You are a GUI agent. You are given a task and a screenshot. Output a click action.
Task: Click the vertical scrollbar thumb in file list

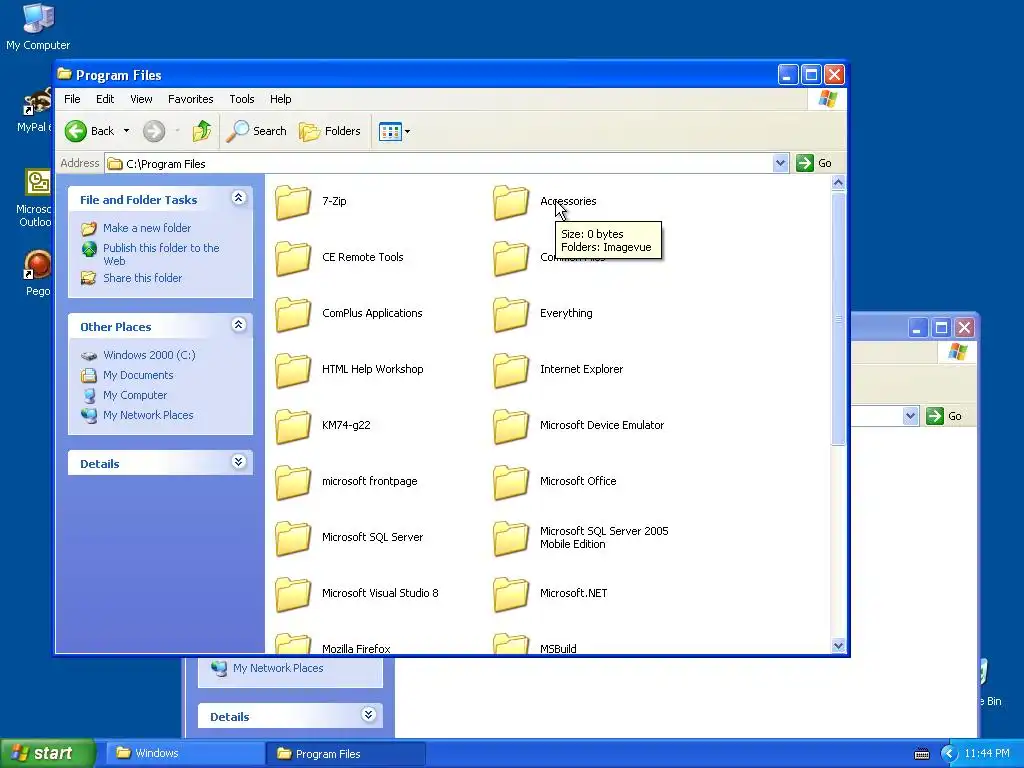pyautogui.click(x=839, y=319)
